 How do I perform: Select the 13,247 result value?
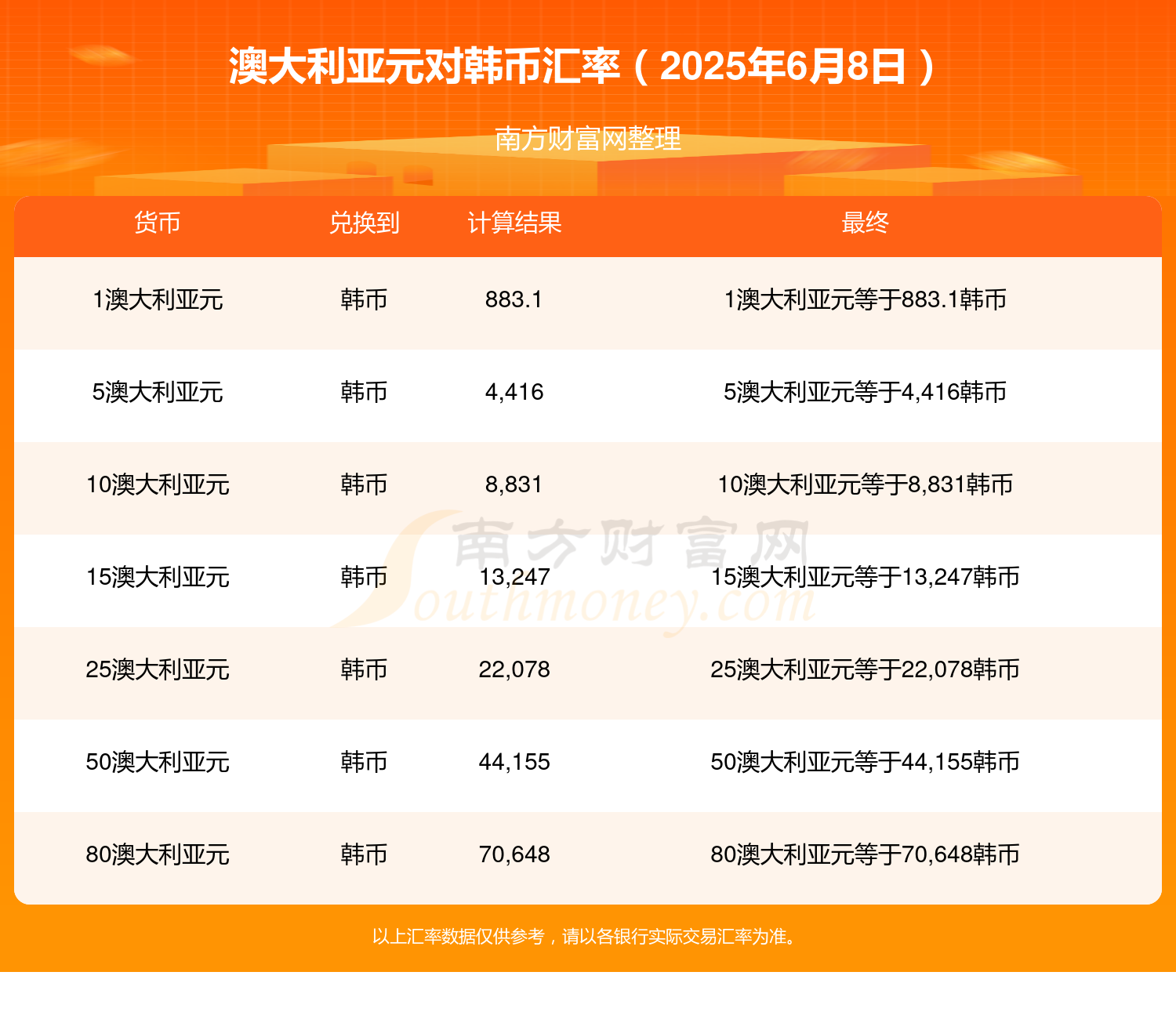click(514, 577)
